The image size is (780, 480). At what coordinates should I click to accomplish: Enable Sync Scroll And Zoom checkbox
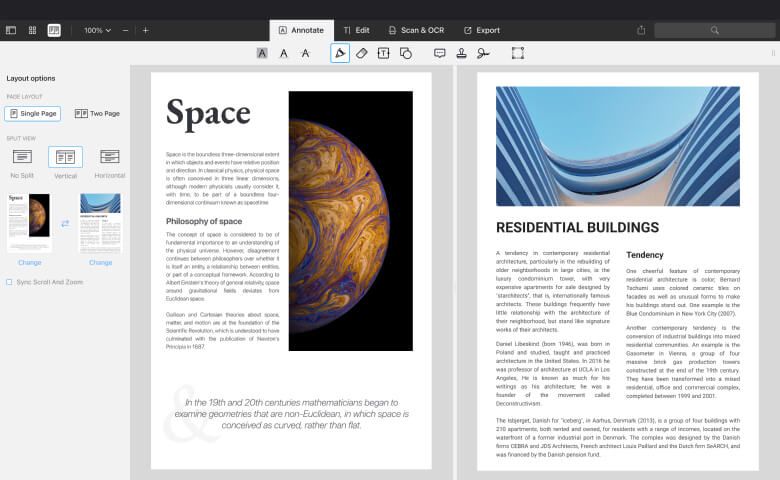[x=10, y=283]
